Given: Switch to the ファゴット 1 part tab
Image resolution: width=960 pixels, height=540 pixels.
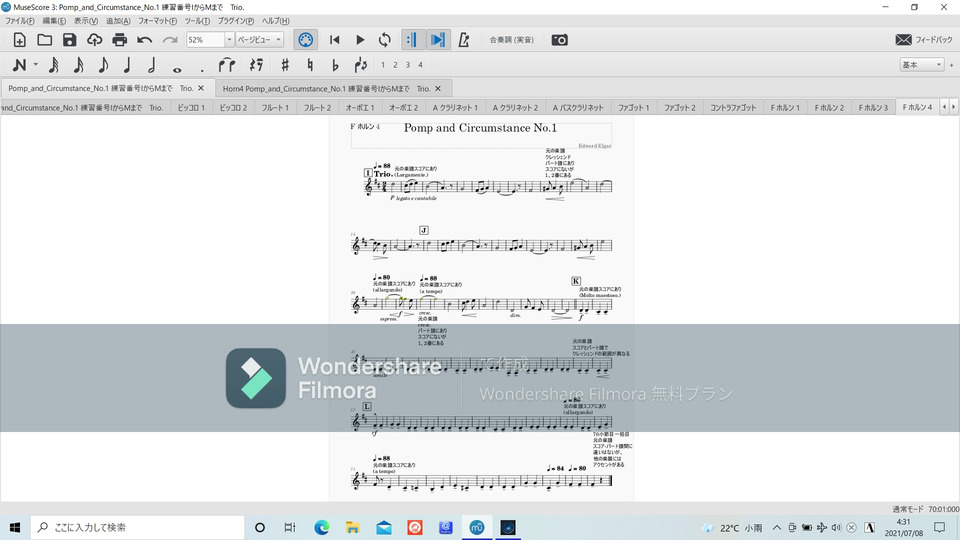Looking at the screenshot, I should tap(633, 108).
